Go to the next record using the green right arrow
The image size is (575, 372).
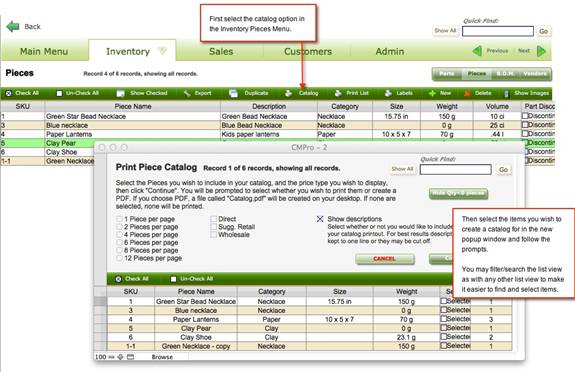coord(541,51)
